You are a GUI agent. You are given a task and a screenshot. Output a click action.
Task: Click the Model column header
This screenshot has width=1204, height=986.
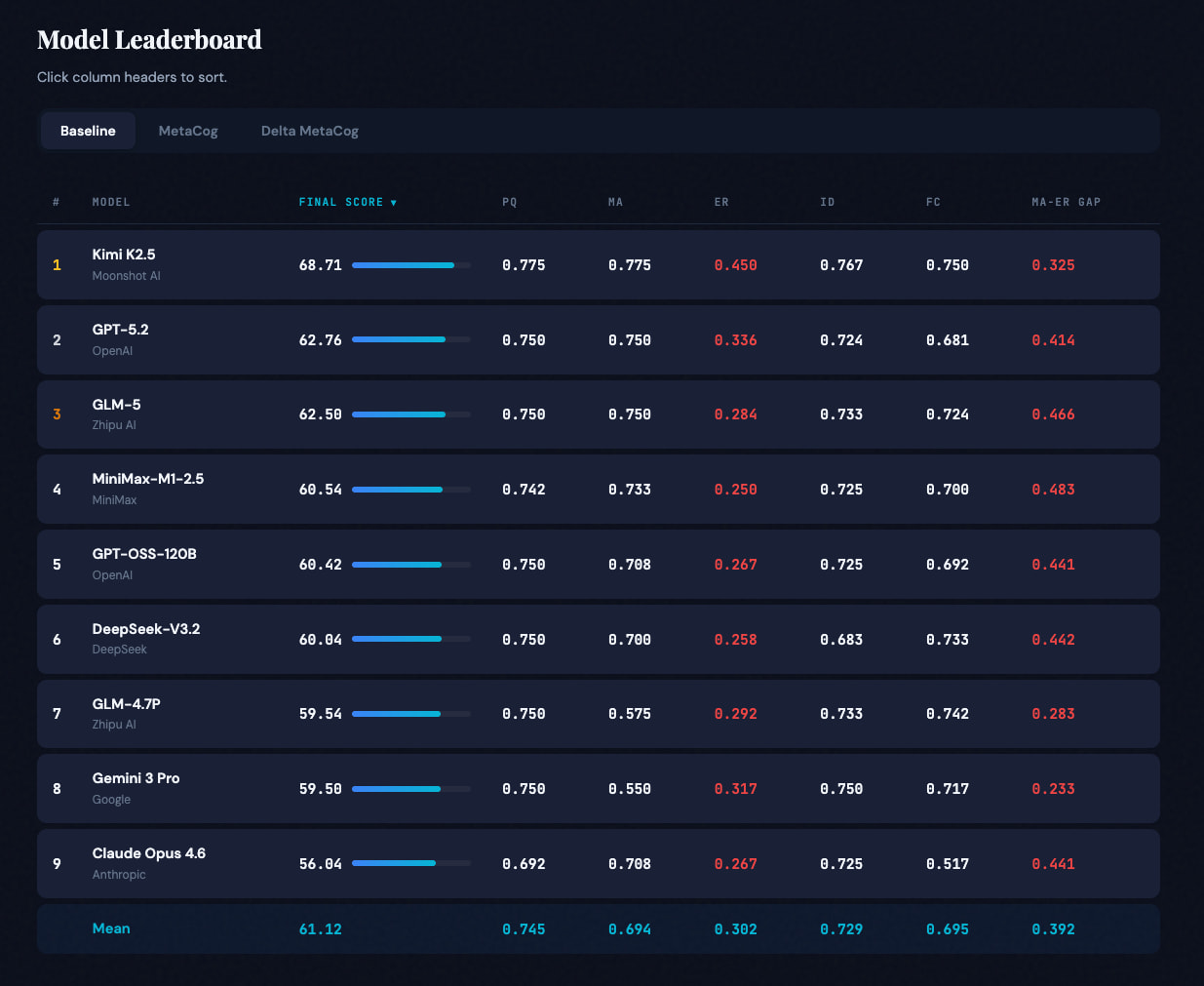click(x=111, y=202)
